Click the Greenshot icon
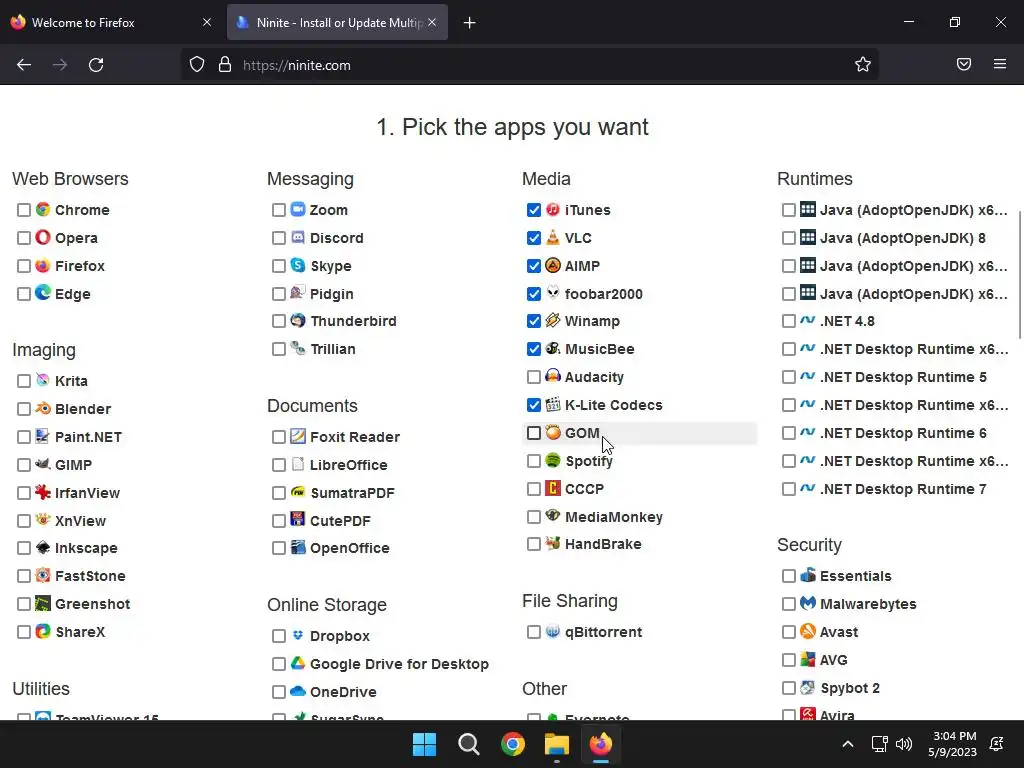Viewport: 1024px width, 768px height. click(43, 603)
